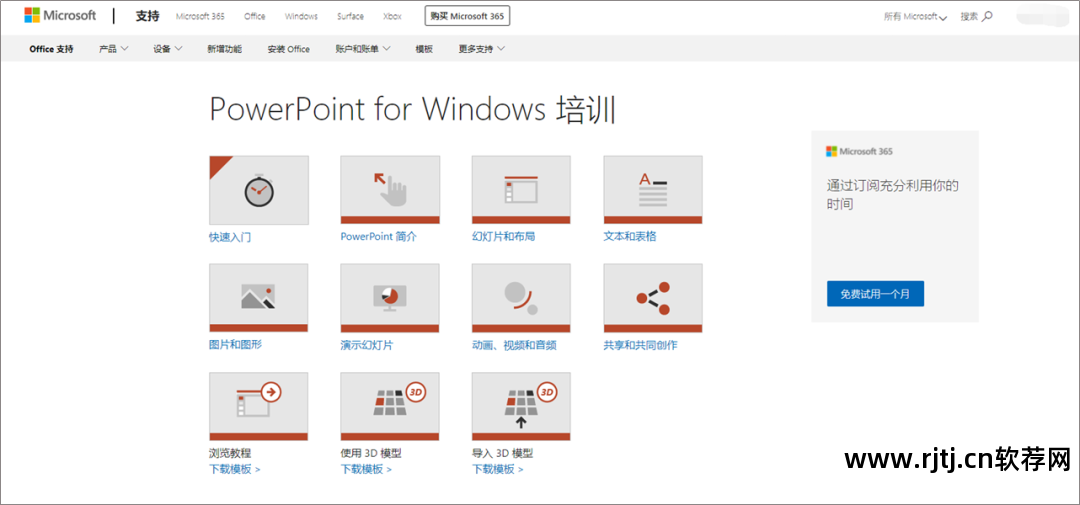Click the 浏览教程 tile with arrow icon
This screenshot has width=1080, height=505.
point(259,406)
